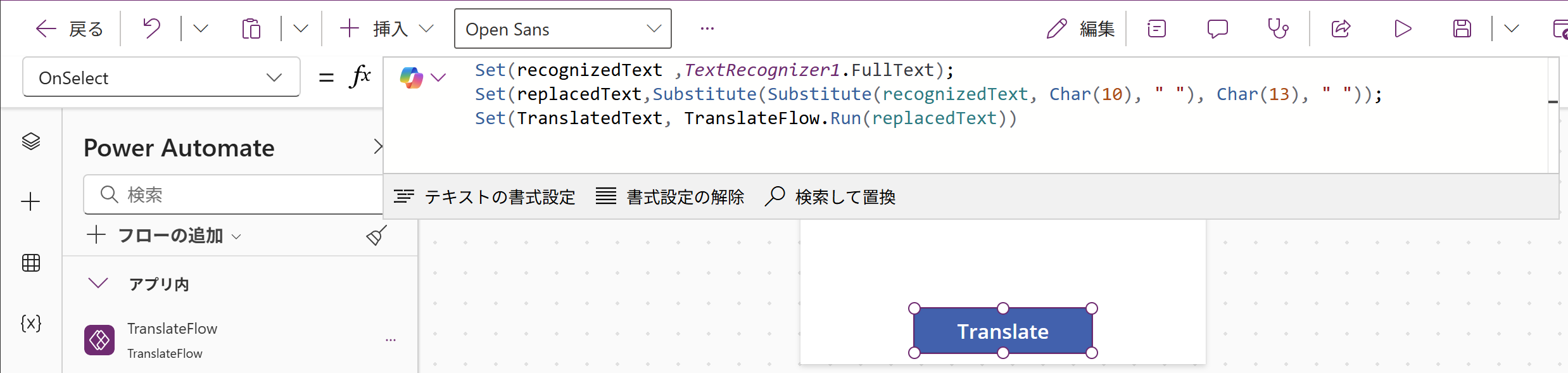The width and height of the screenshot is (1568, 373).
Task: Click the refresh flows brush icon
Action: click(x=376, y=236)
